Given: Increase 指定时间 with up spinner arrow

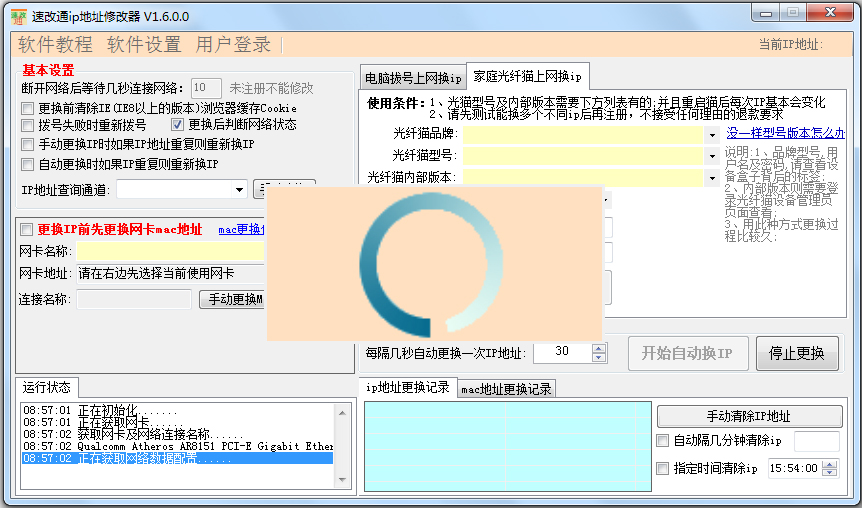Looking at the screenshot, I should click(830, 464).
